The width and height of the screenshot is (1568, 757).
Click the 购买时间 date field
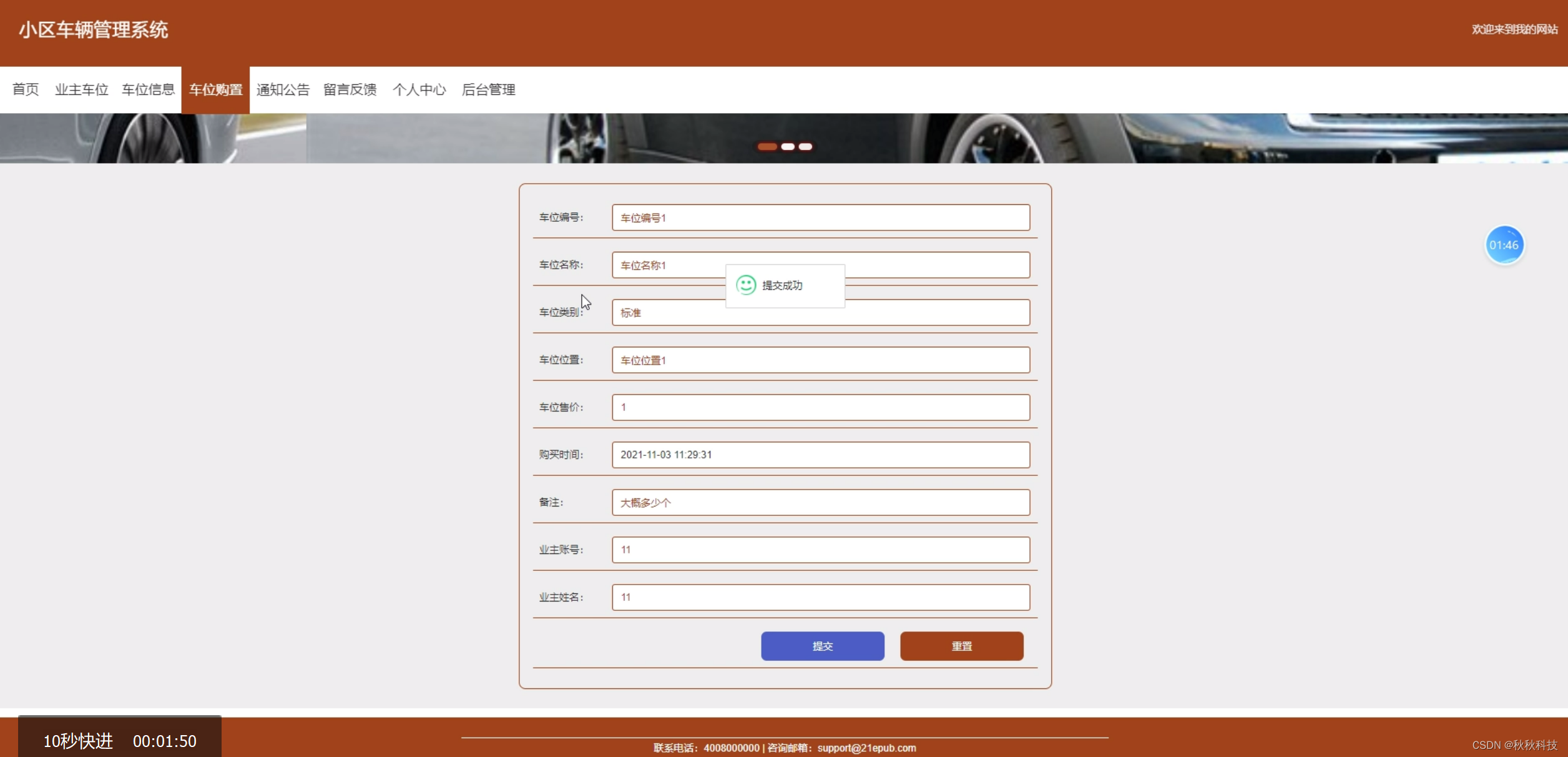coord(820,455)
